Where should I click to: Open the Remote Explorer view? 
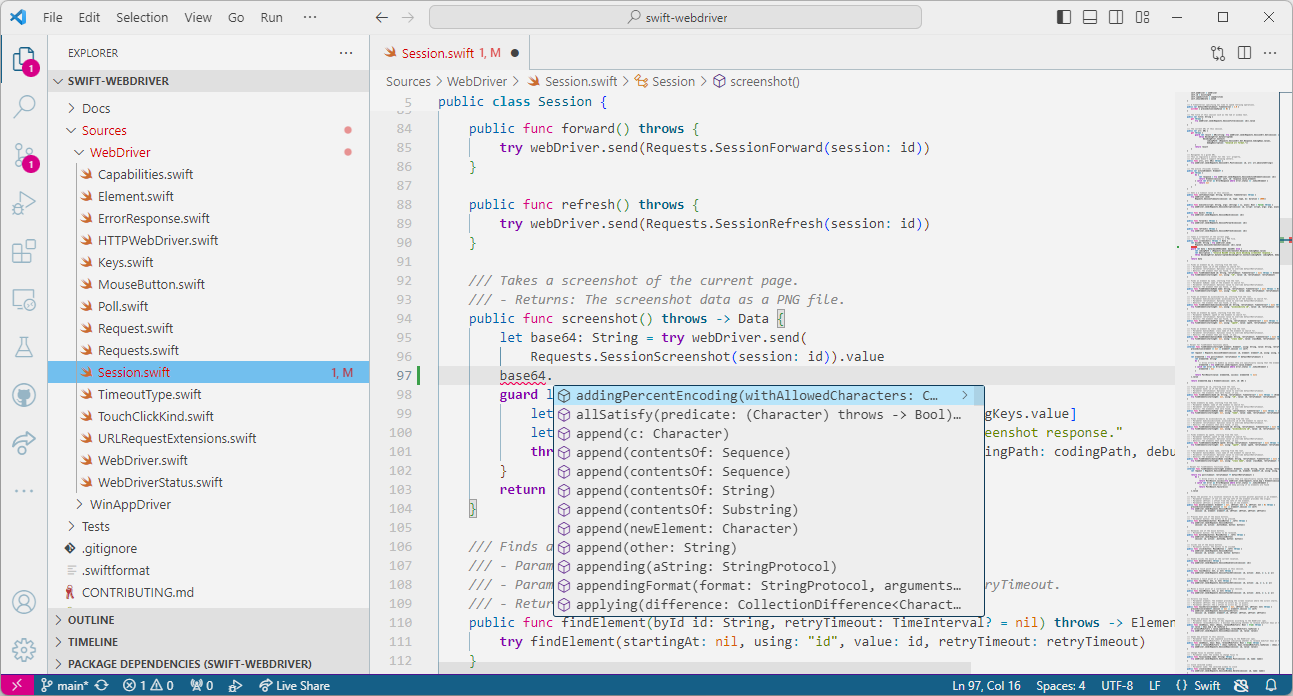24,297
